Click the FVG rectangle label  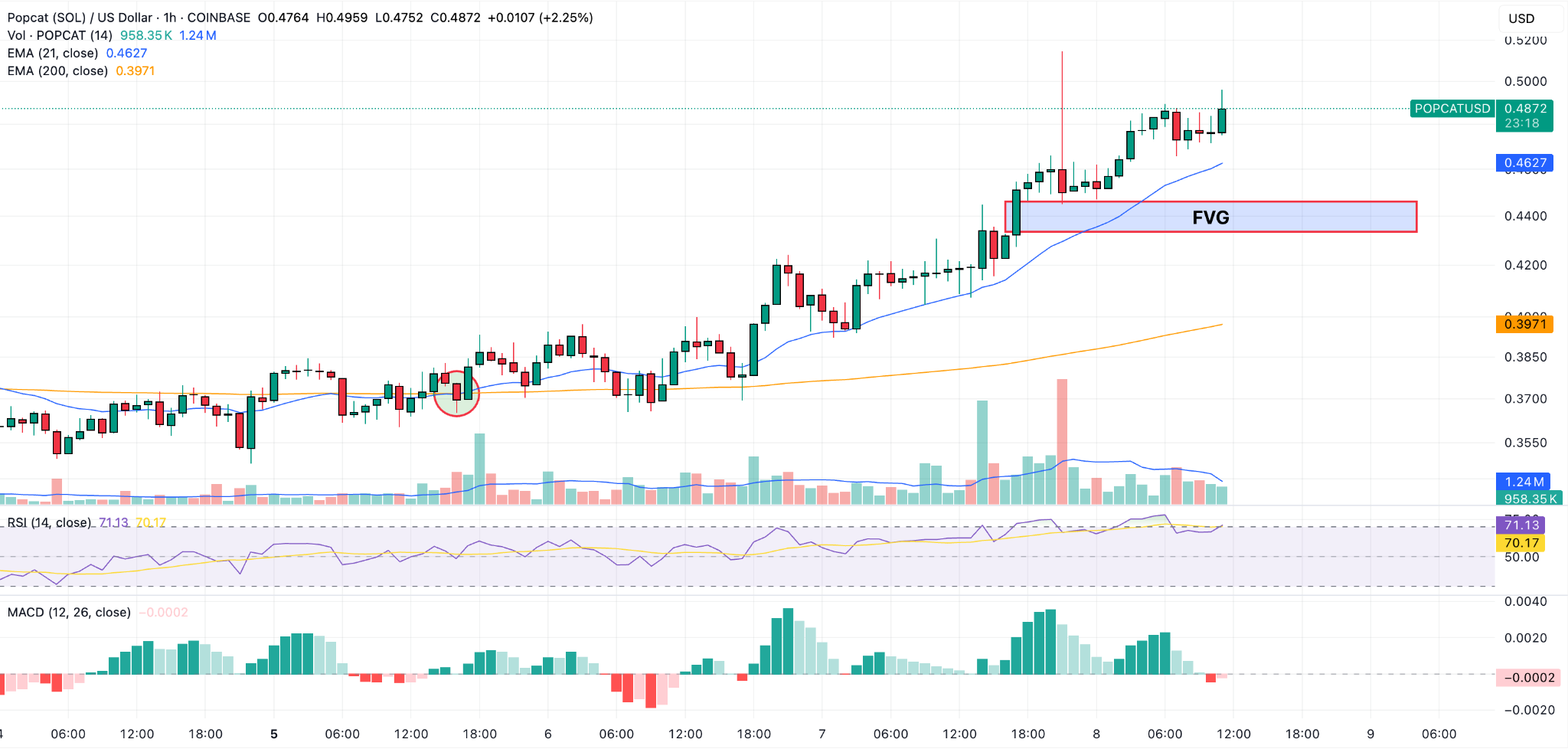click(x=1210, y=218)
